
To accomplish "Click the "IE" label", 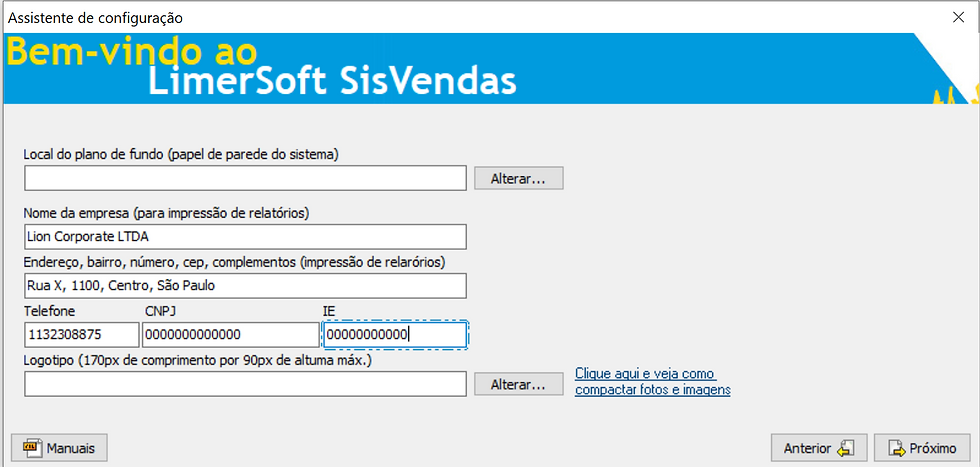I will (x=329, y=311).
